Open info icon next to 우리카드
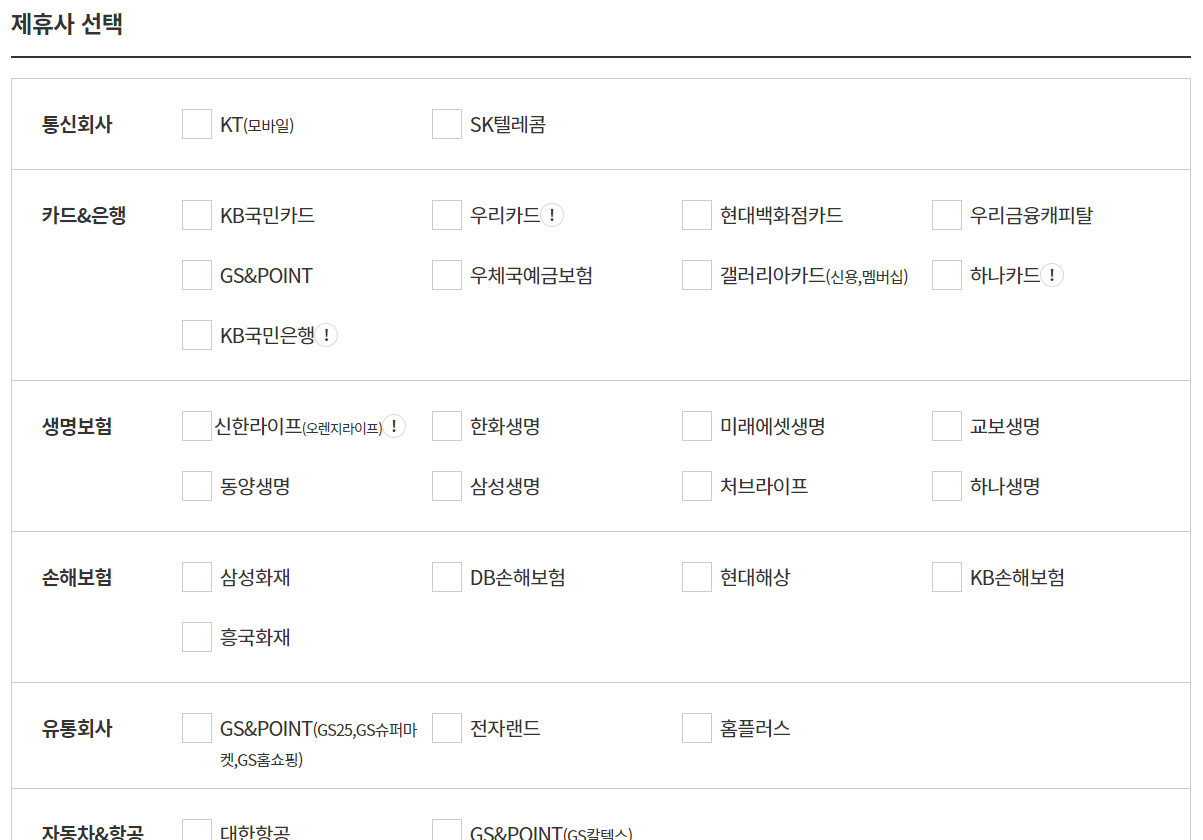 pyautogui.click(x=553, y=215)
